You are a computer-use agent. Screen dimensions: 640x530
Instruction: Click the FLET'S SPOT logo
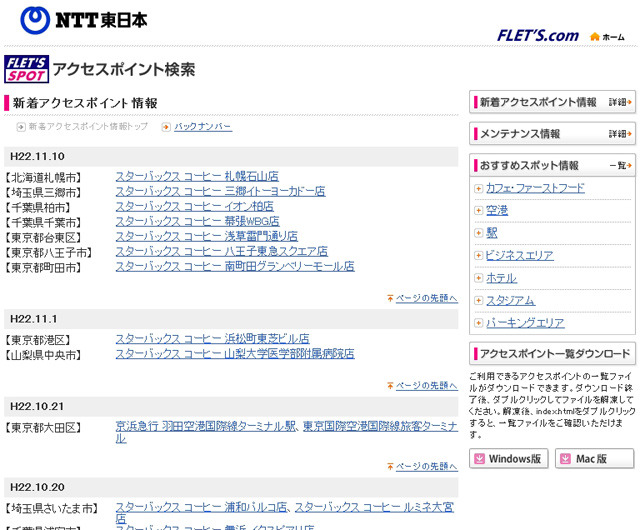point(27,69)
